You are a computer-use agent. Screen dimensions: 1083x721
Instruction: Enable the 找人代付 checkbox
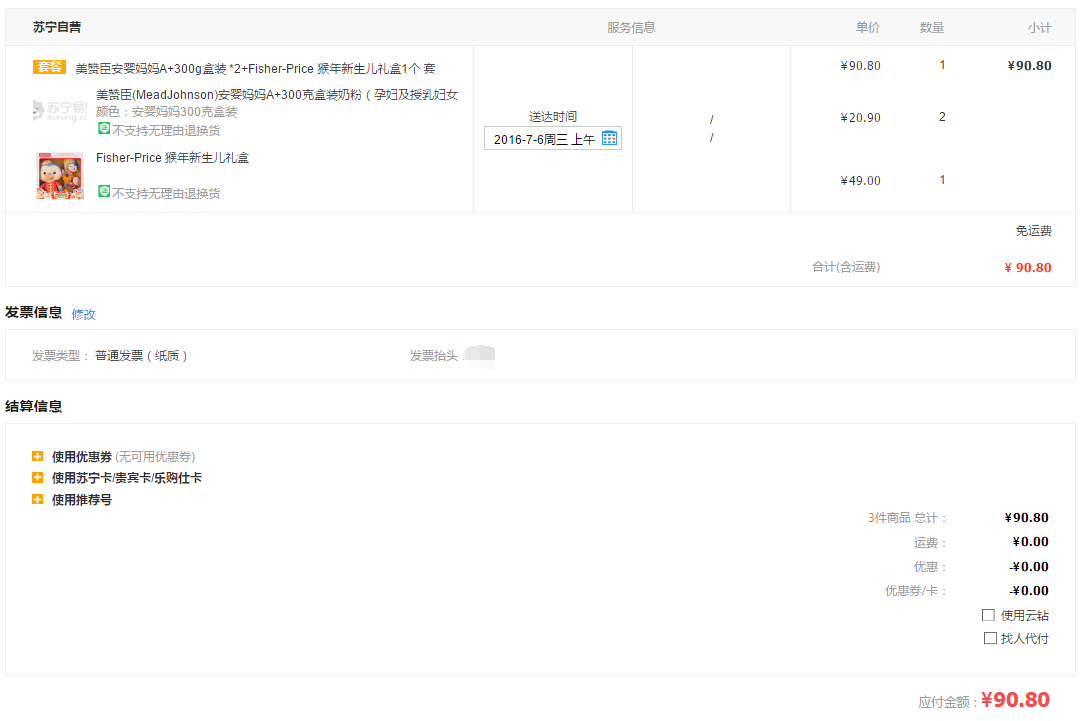pos(991,637)
